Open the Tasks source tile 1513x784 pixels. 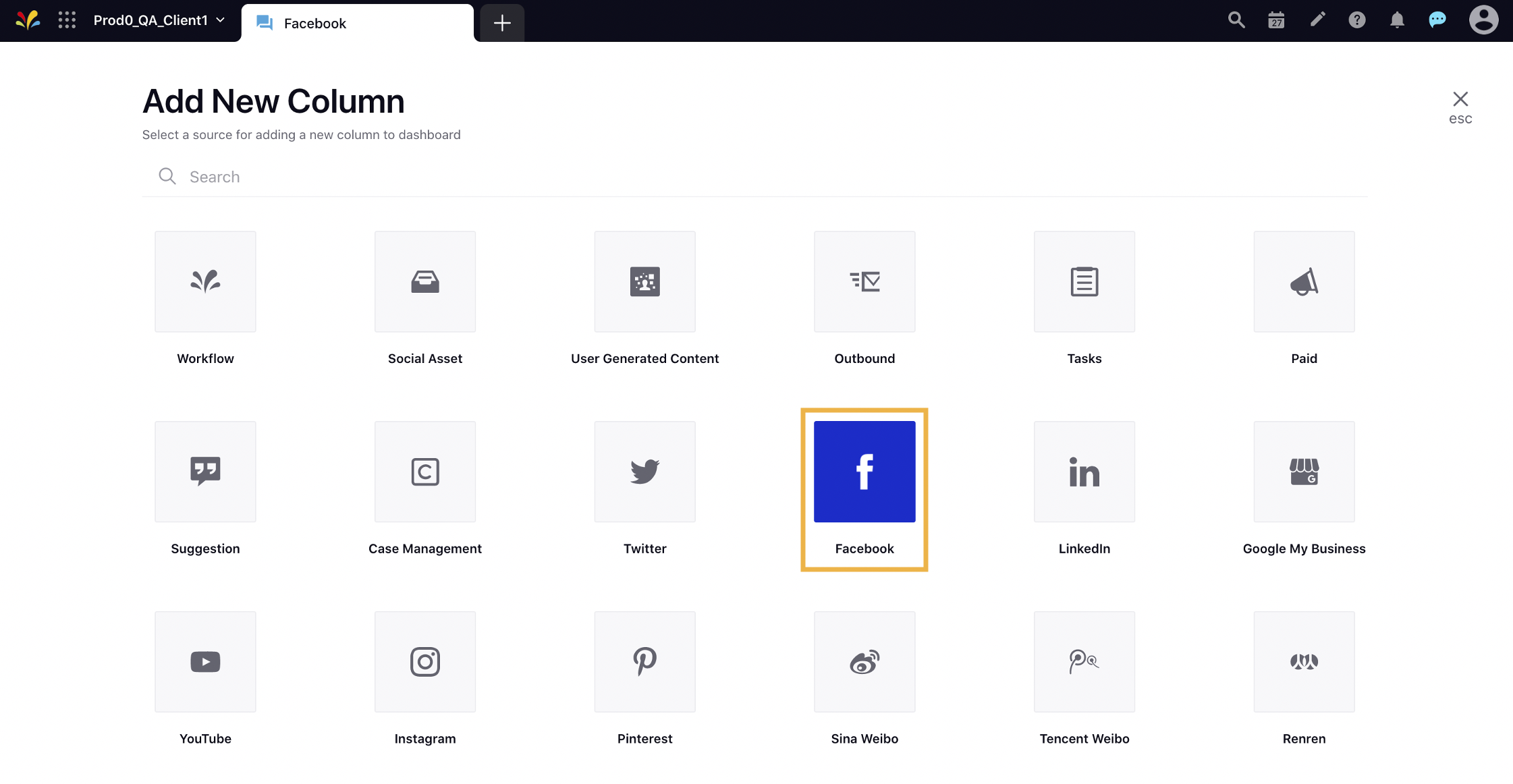click(x=1084, y=281)
